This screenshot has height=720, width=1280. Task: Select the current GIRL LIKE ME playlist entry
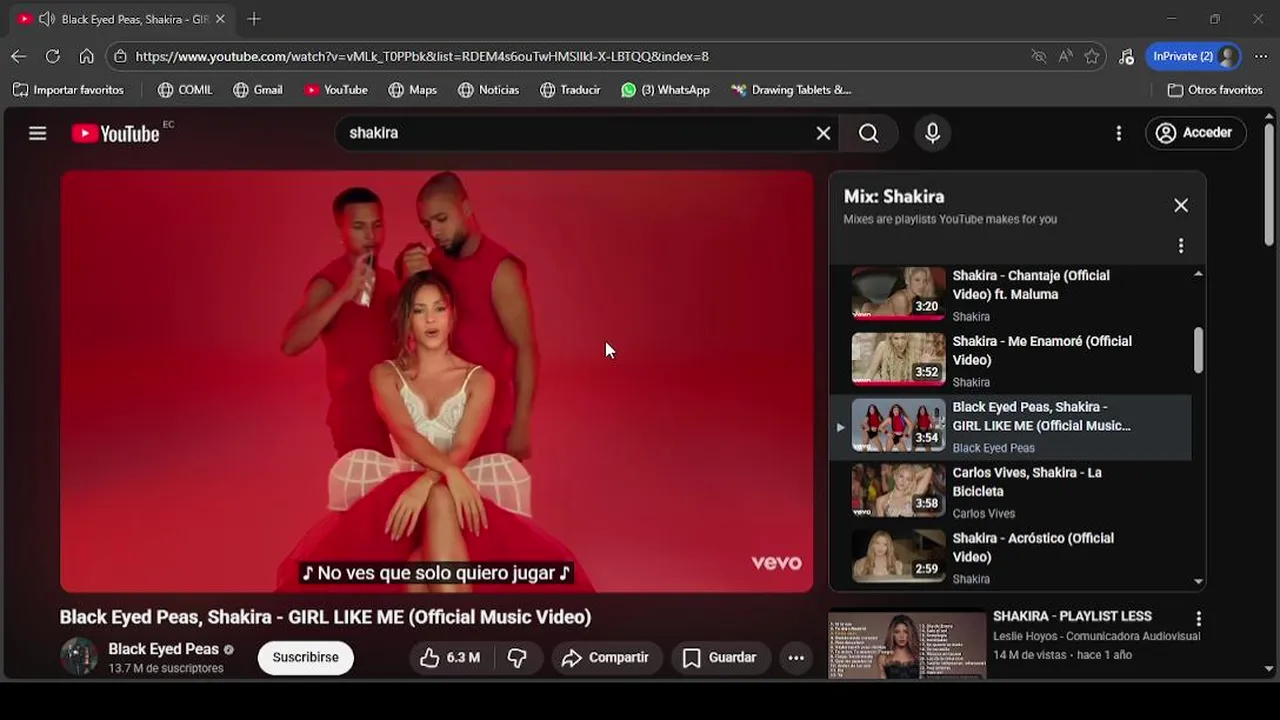pos(1011,426)
